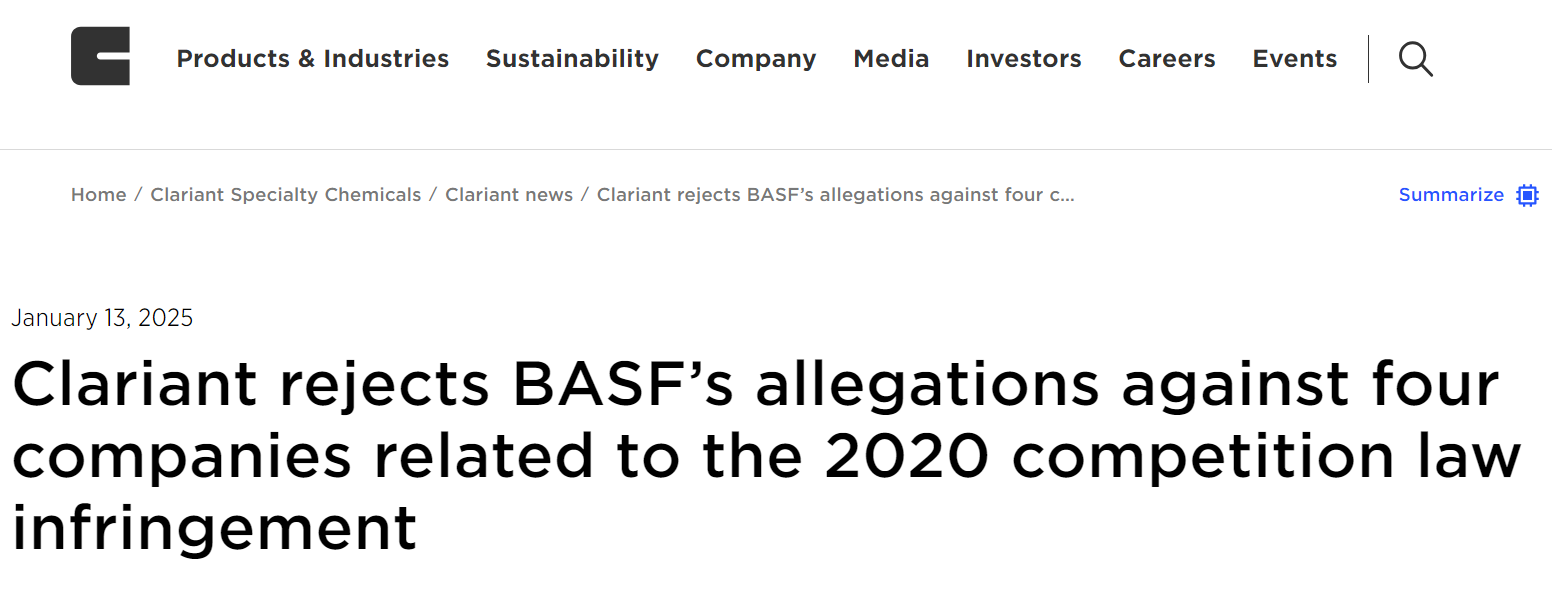The image size is (1552, 590).
Task: Open the Sustainability menu
Action: pos(572,59)
